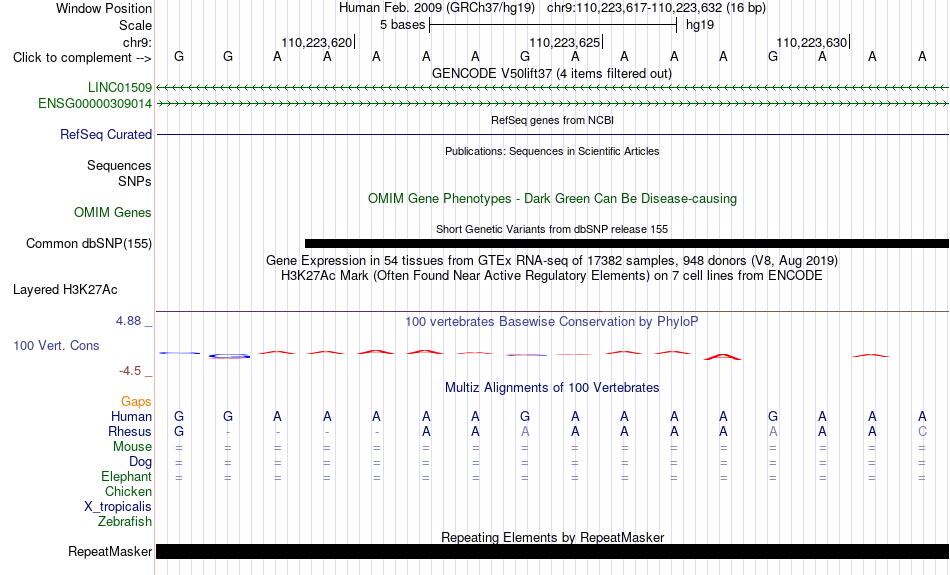The image size is (950, 575).
Task: Click the Chicken species label
Action: tap(128, 491)
